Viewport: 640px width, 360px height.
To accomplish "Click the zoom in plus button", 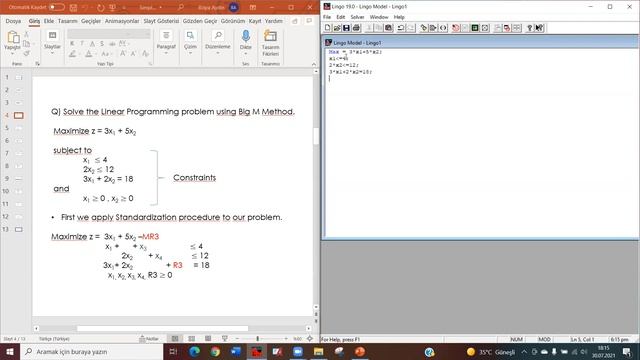I will (x=286, y=339).
